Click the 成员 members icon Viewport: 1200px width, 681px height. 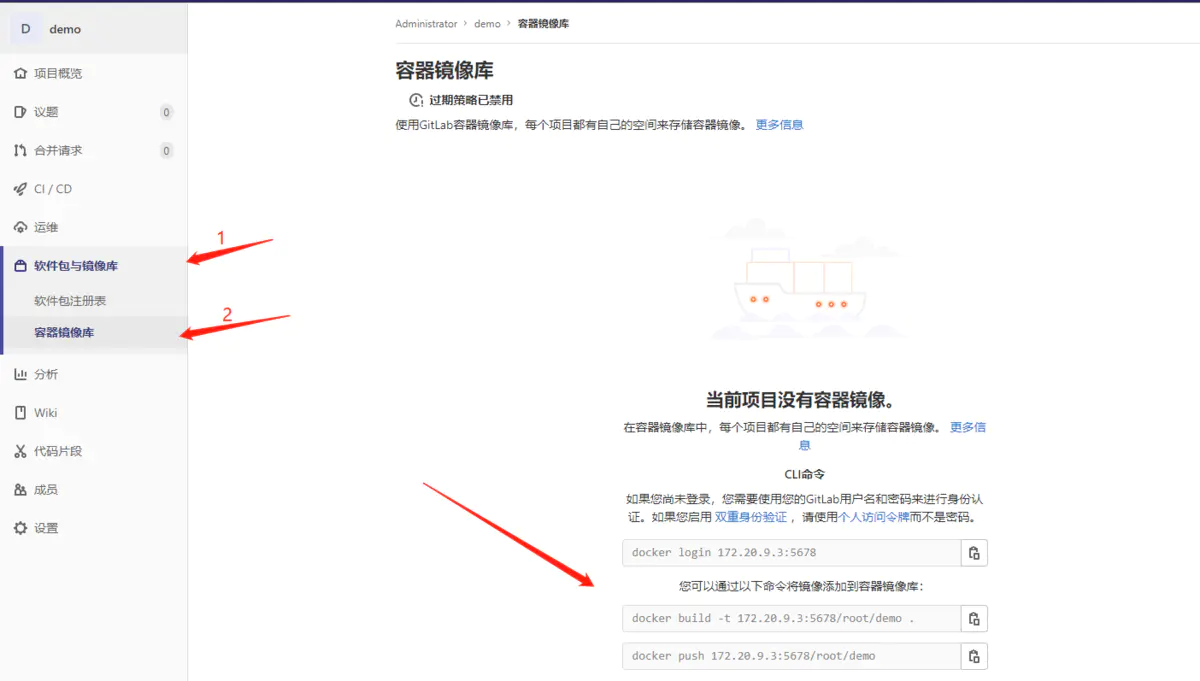pyautogui.click(x=20, y=490)
